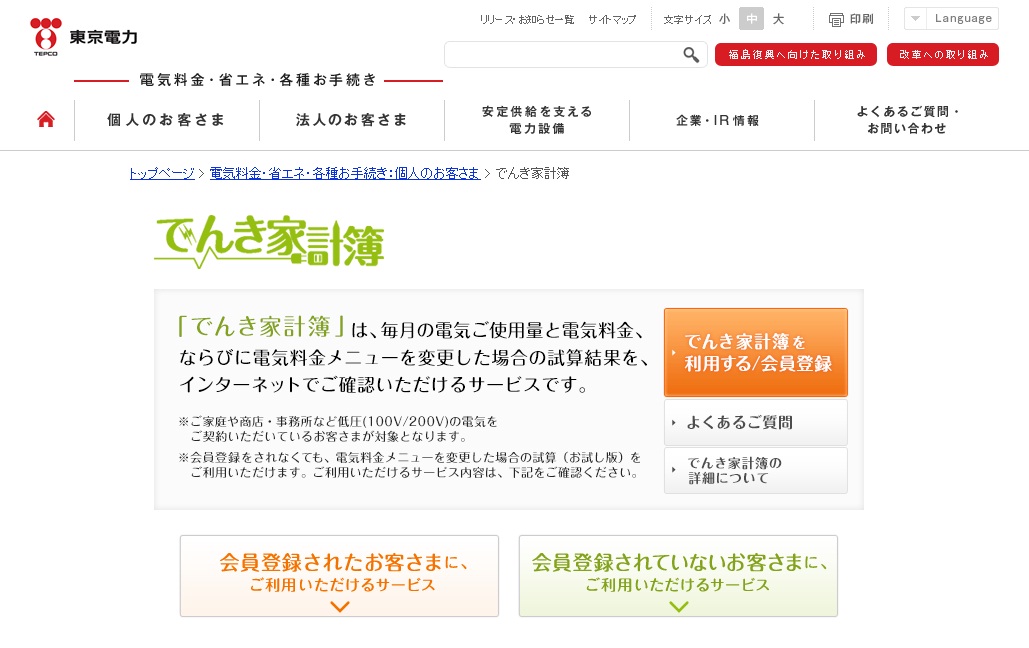
Task: Open the サイトマップ link
Action: point(612,20)
